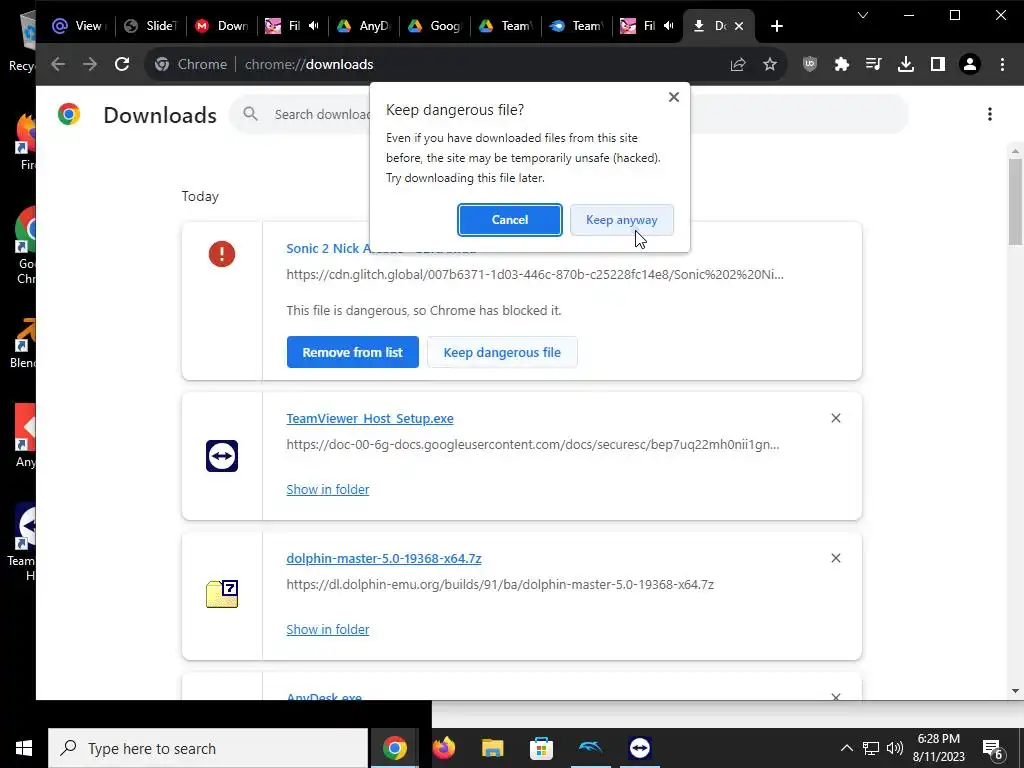Open dolphin-master-5.0-19368-x64.7z link
This screenshot has height=768, width=1024.
click(x=384, y=558)
